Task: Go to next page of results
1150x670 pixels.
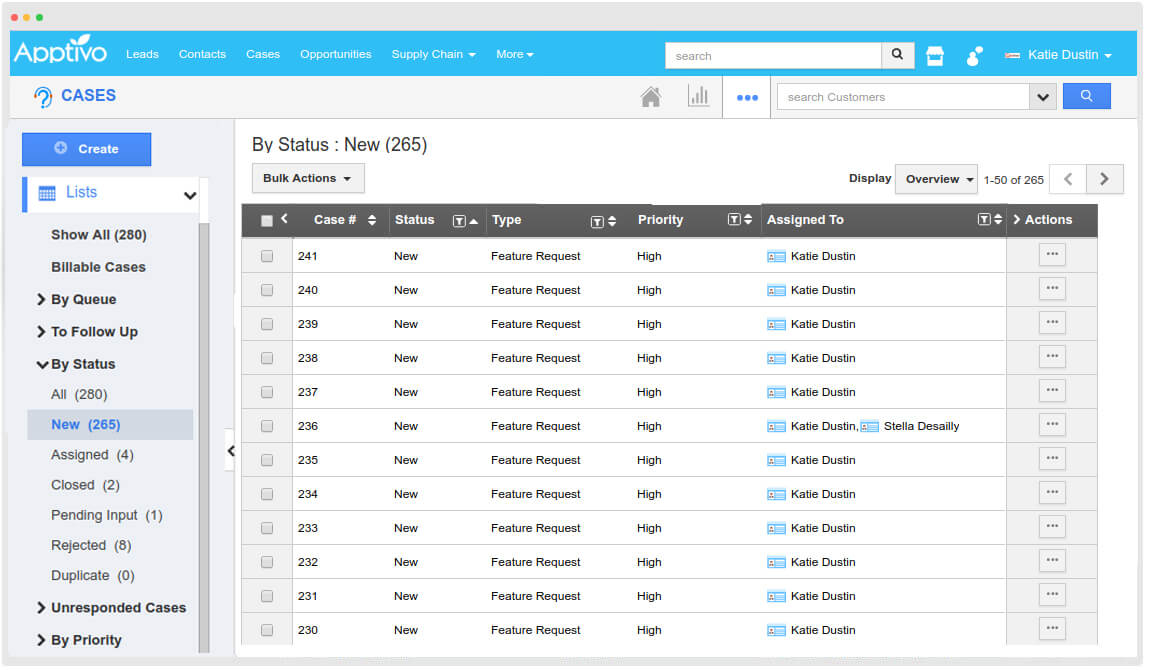Action: pyautogui.click(x=1104, y=179)
